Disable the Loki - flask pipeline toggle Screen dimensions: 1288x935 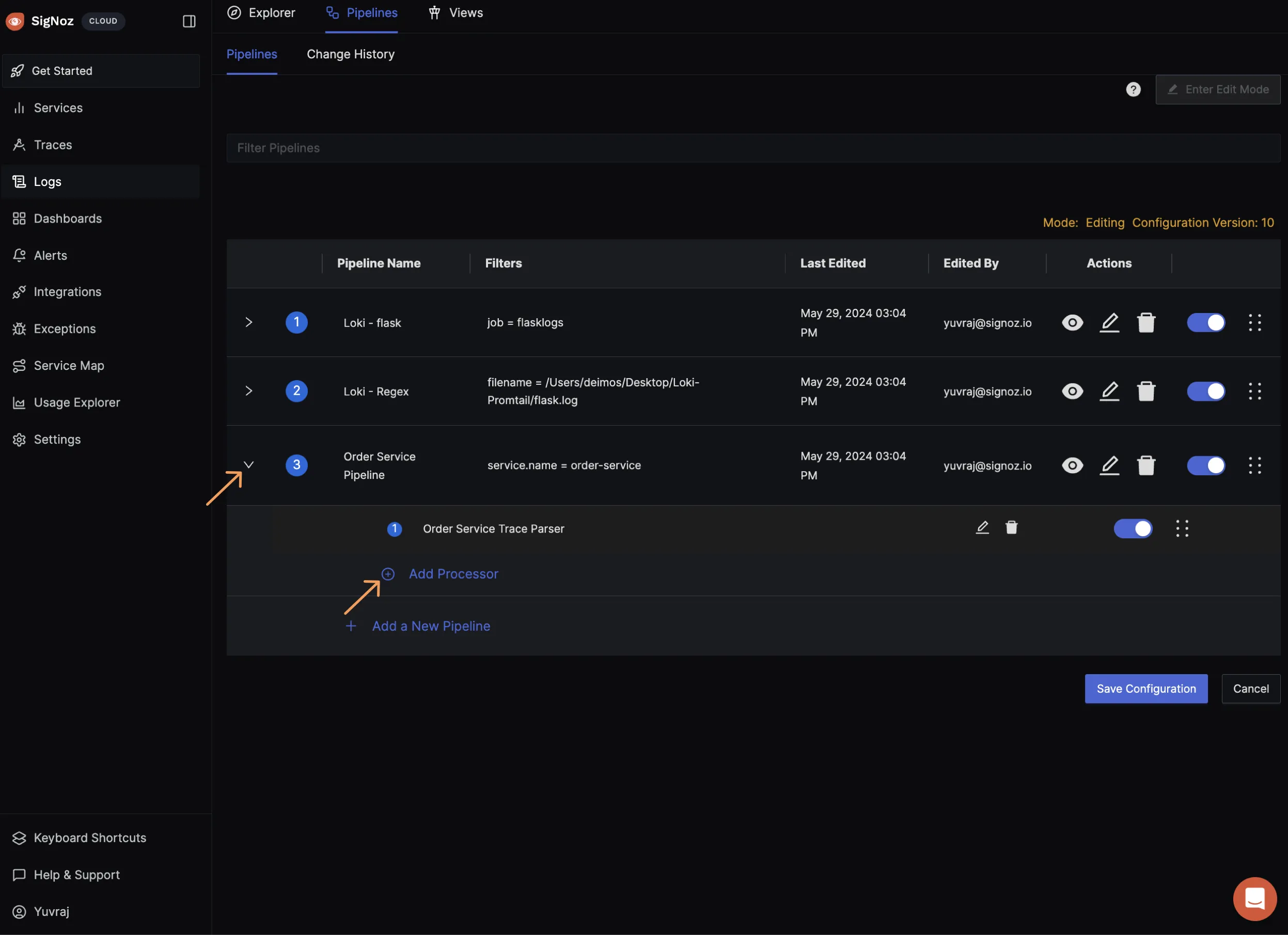[x=1206, y=323]
